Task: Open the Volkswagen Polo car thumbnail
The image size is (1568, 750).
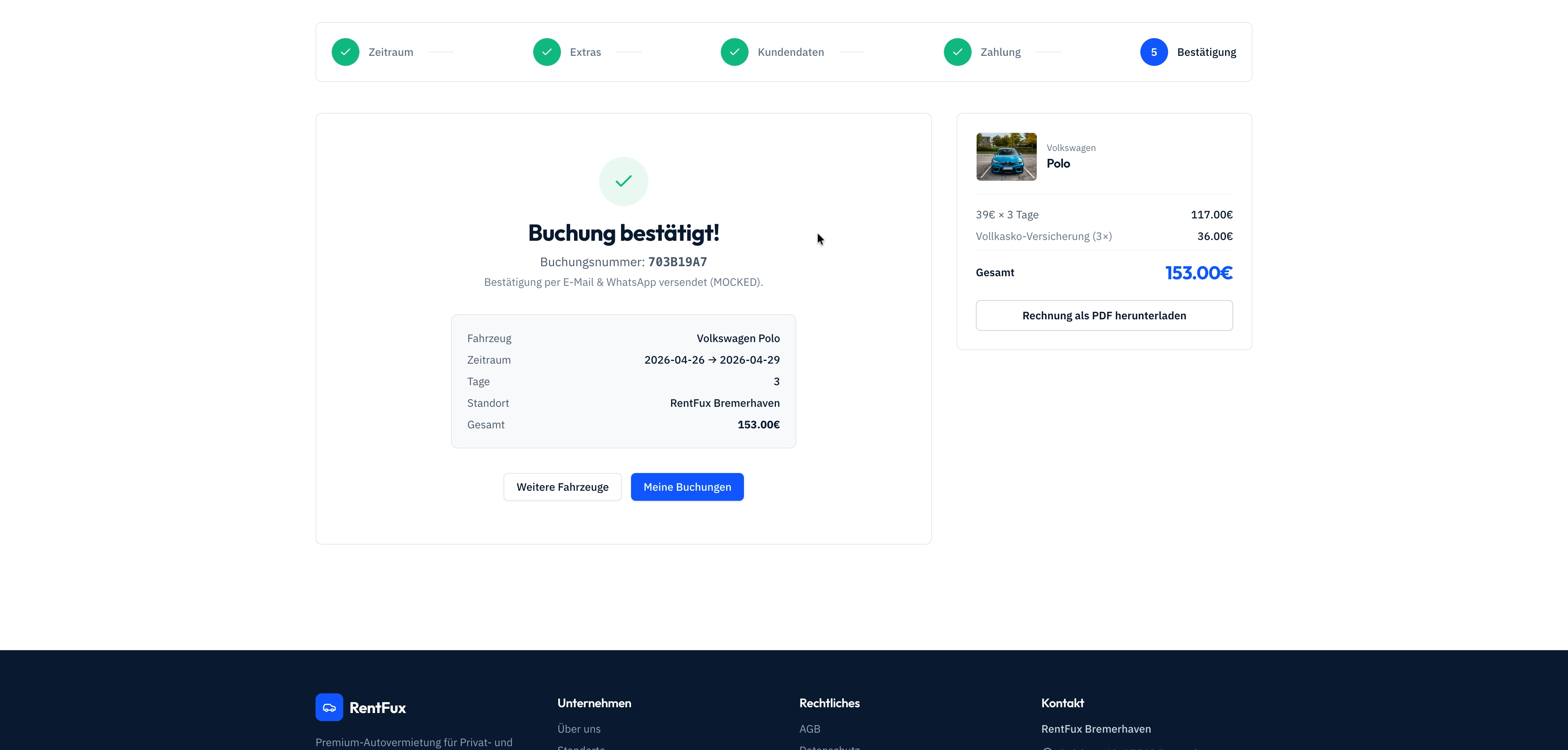Action: [x=1006, y=156]
